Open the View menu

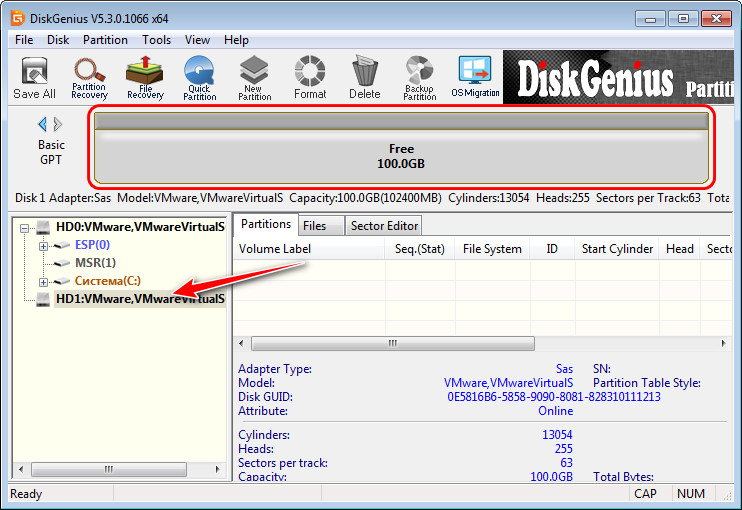197,40
